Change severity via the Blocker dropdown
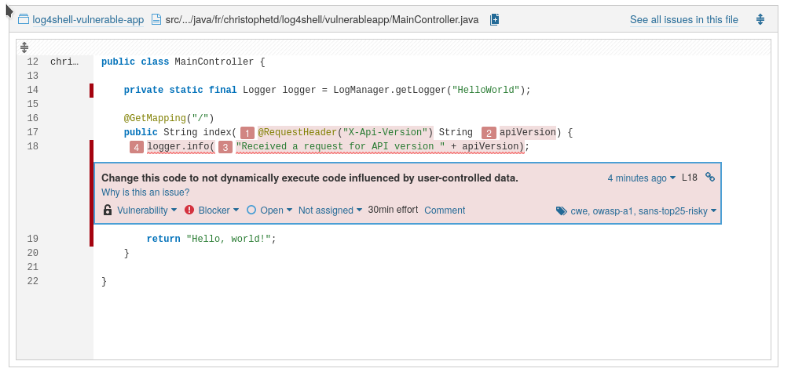 pyautogui.click(x=219, y=210)
